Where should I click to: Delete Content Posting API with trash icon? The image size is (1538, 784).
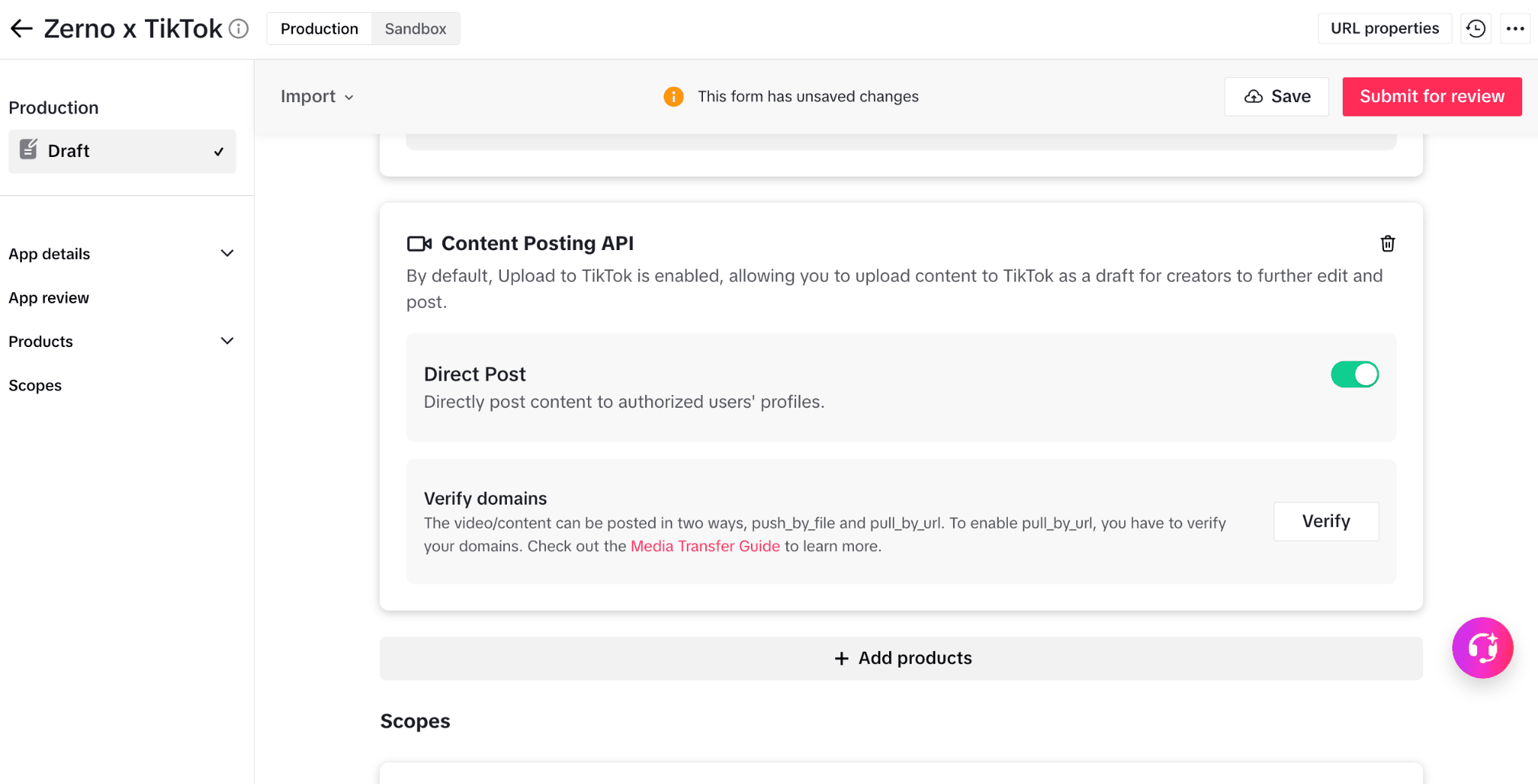(1387, 243)
